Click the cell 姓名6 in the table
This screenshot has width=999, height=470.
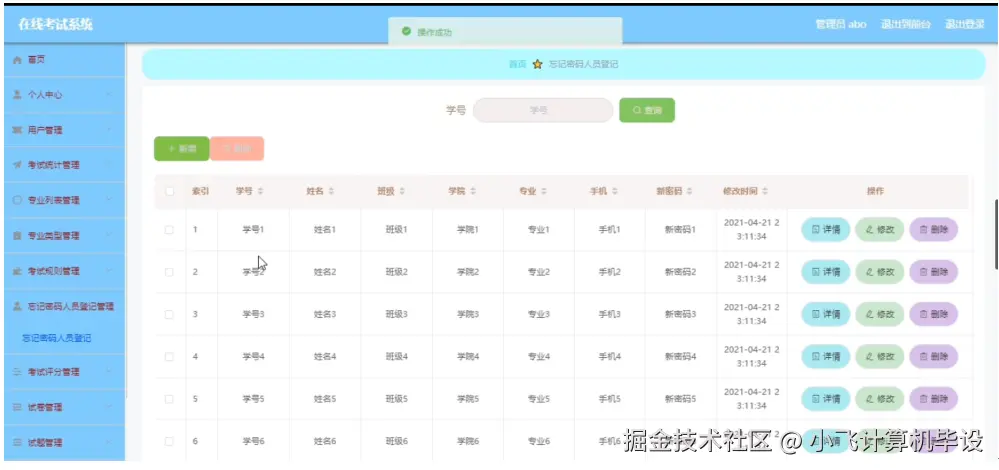pos(325,441)
